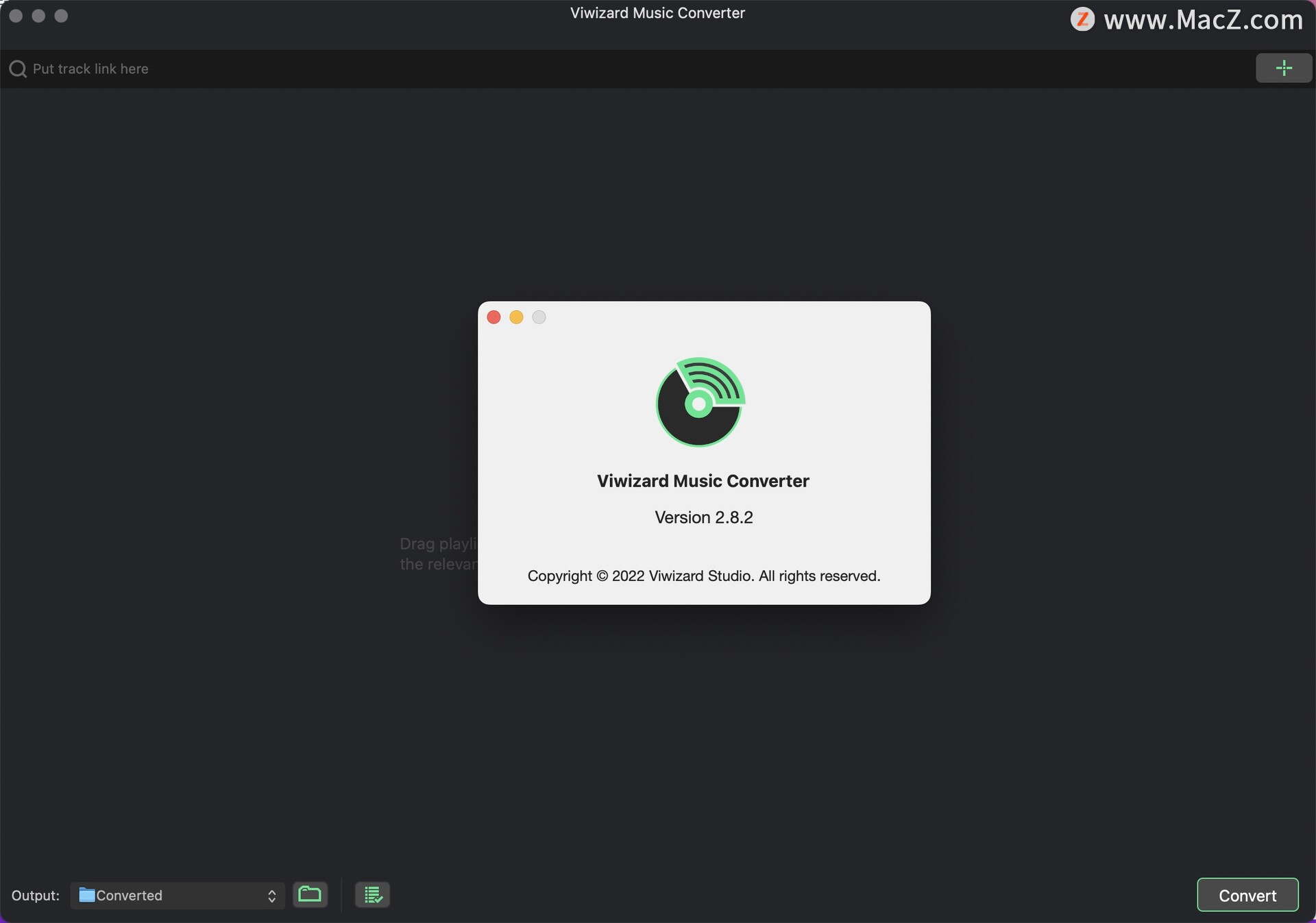1316x923 pixels.
Task: Close the About dialog with red button
Action: [x=493, y=317]
